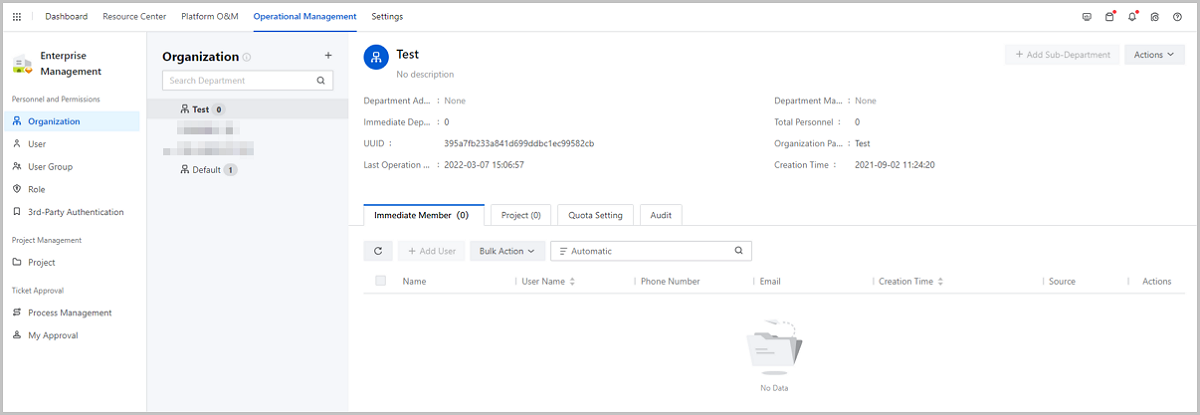Open the Platform O&M top menu
Screen dimensions: 1200x415
coord(209,17)
